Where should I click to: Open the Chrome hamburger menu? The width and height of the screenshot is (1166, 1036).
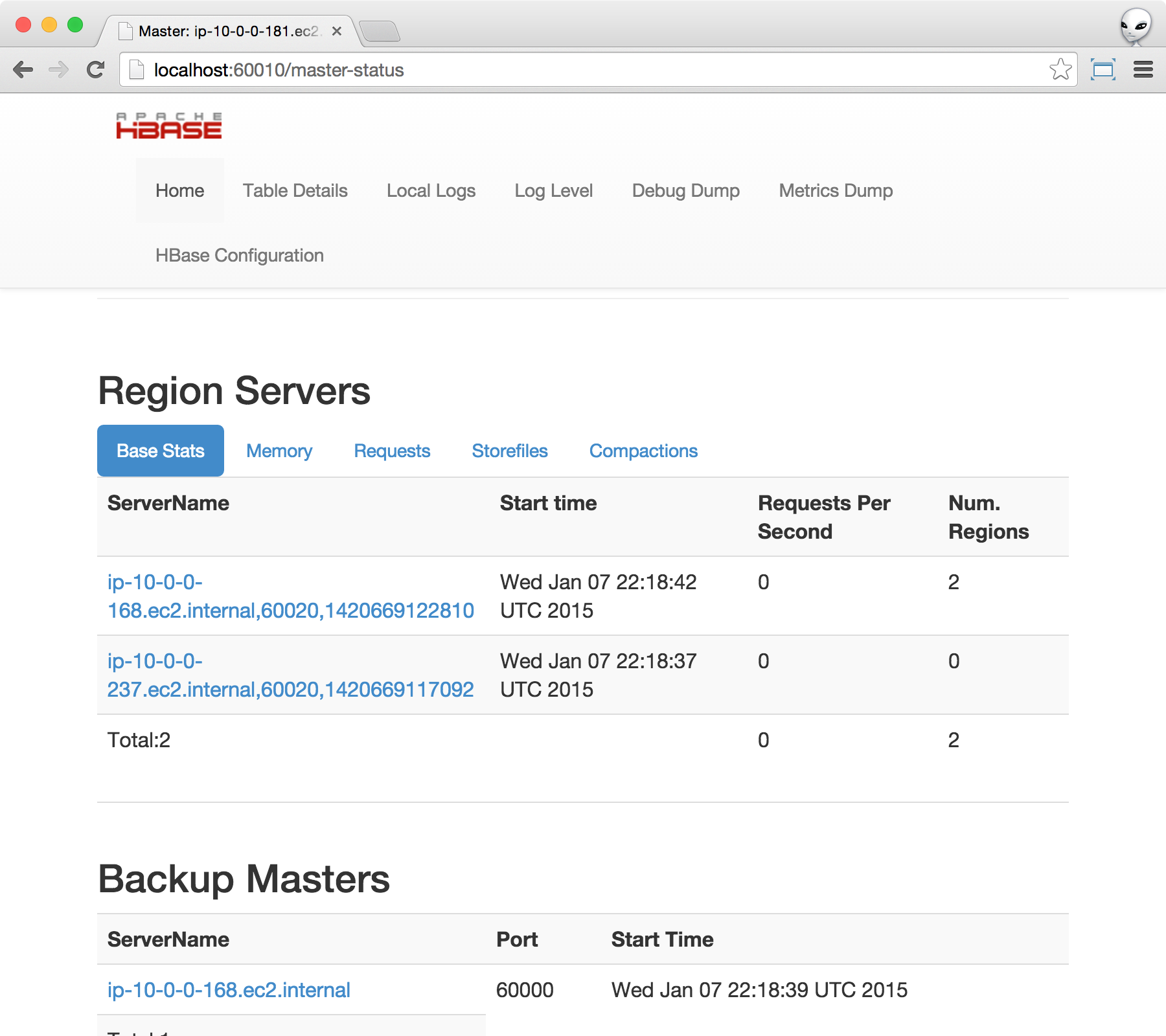click(x=1143, y=69)
